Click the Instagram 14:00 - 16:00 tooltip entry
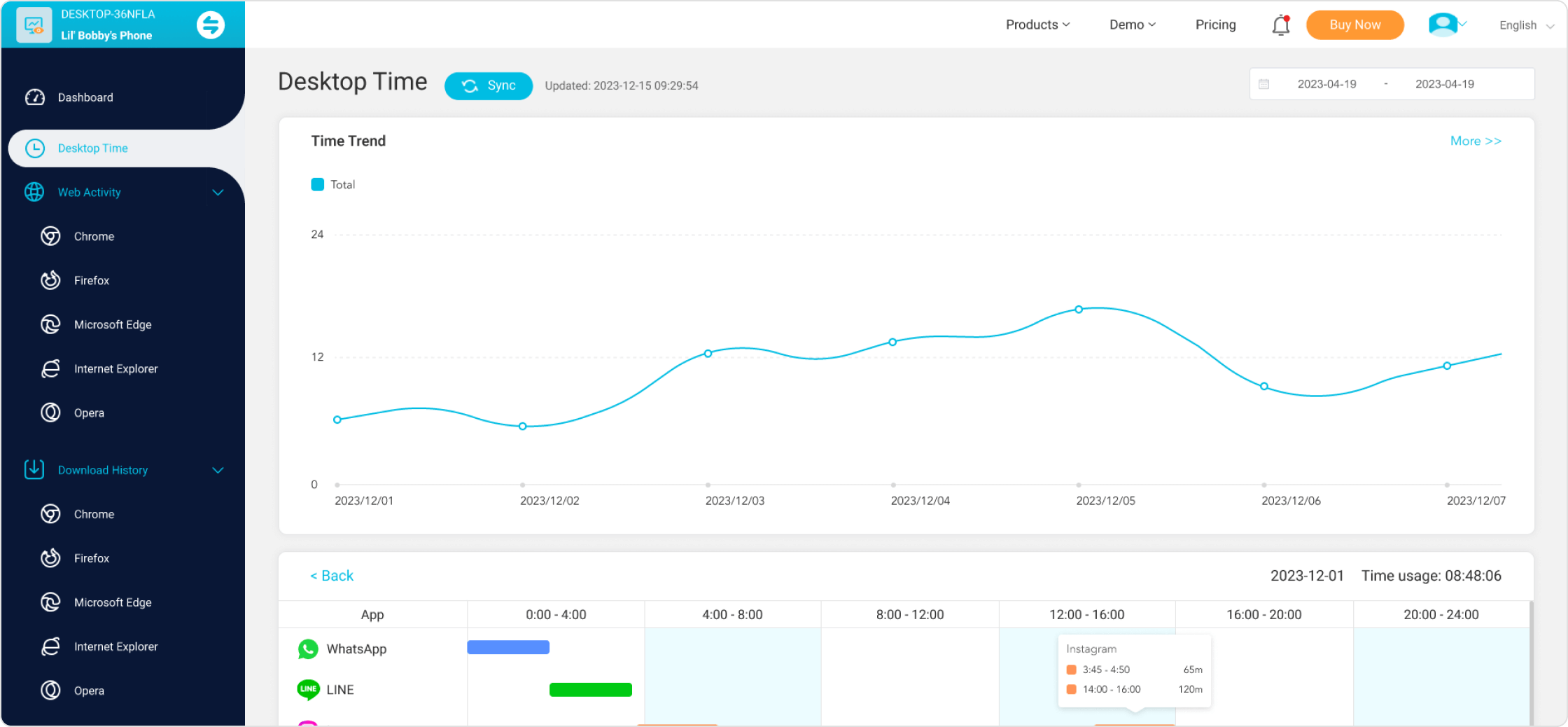Viewport: 1568px width, 727px height. click(x=1134, y=689)
